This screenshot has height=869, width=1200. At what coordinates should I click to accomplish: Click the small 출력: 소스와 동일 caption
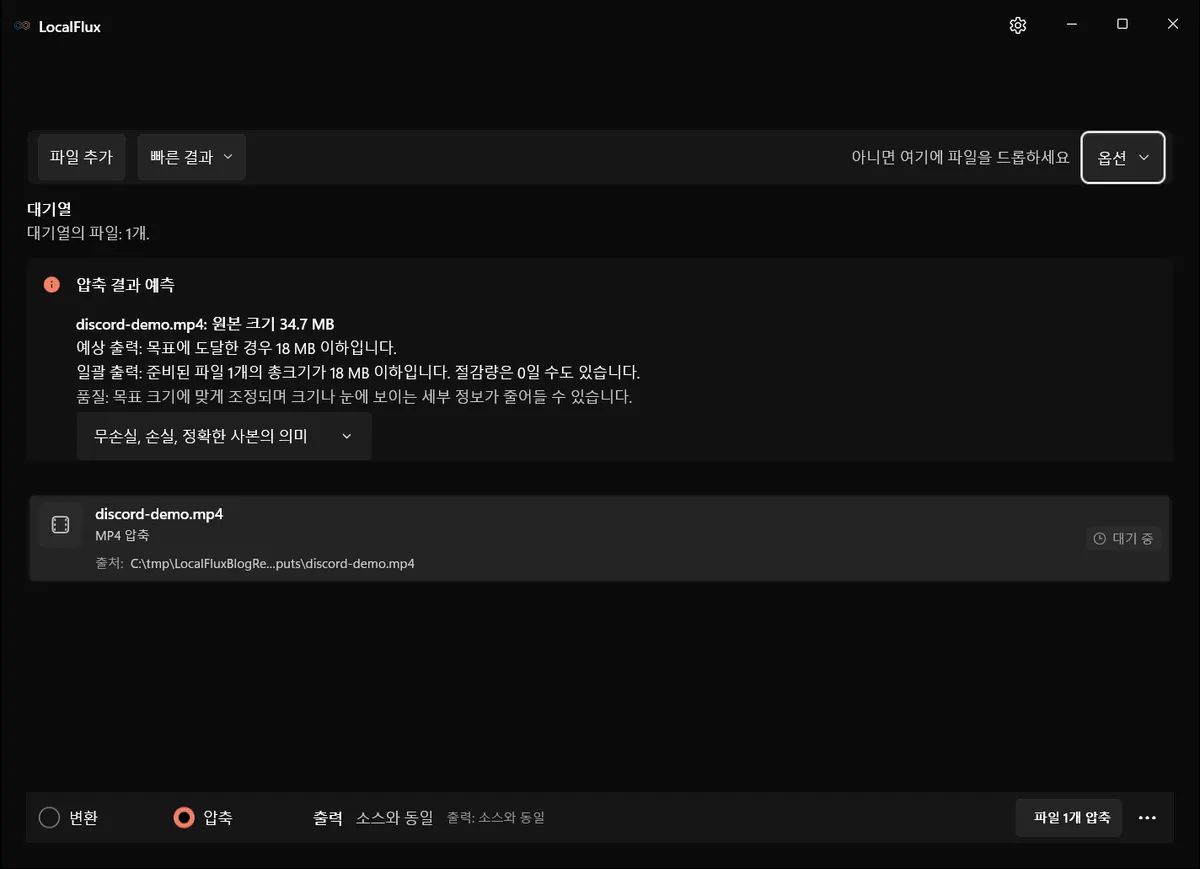pyautogui.click(x=496, y=818)
